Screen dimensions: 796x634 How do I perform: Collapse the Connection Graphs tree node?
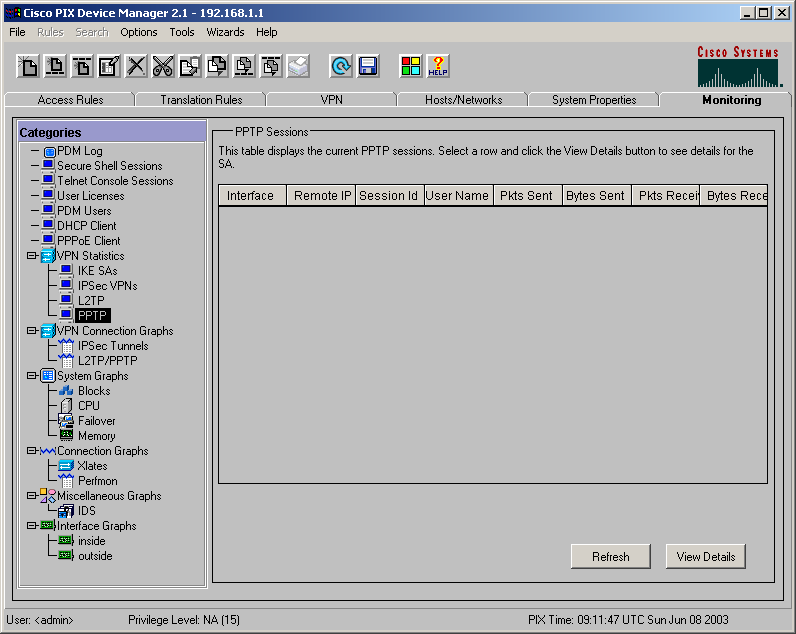point(32,451)
